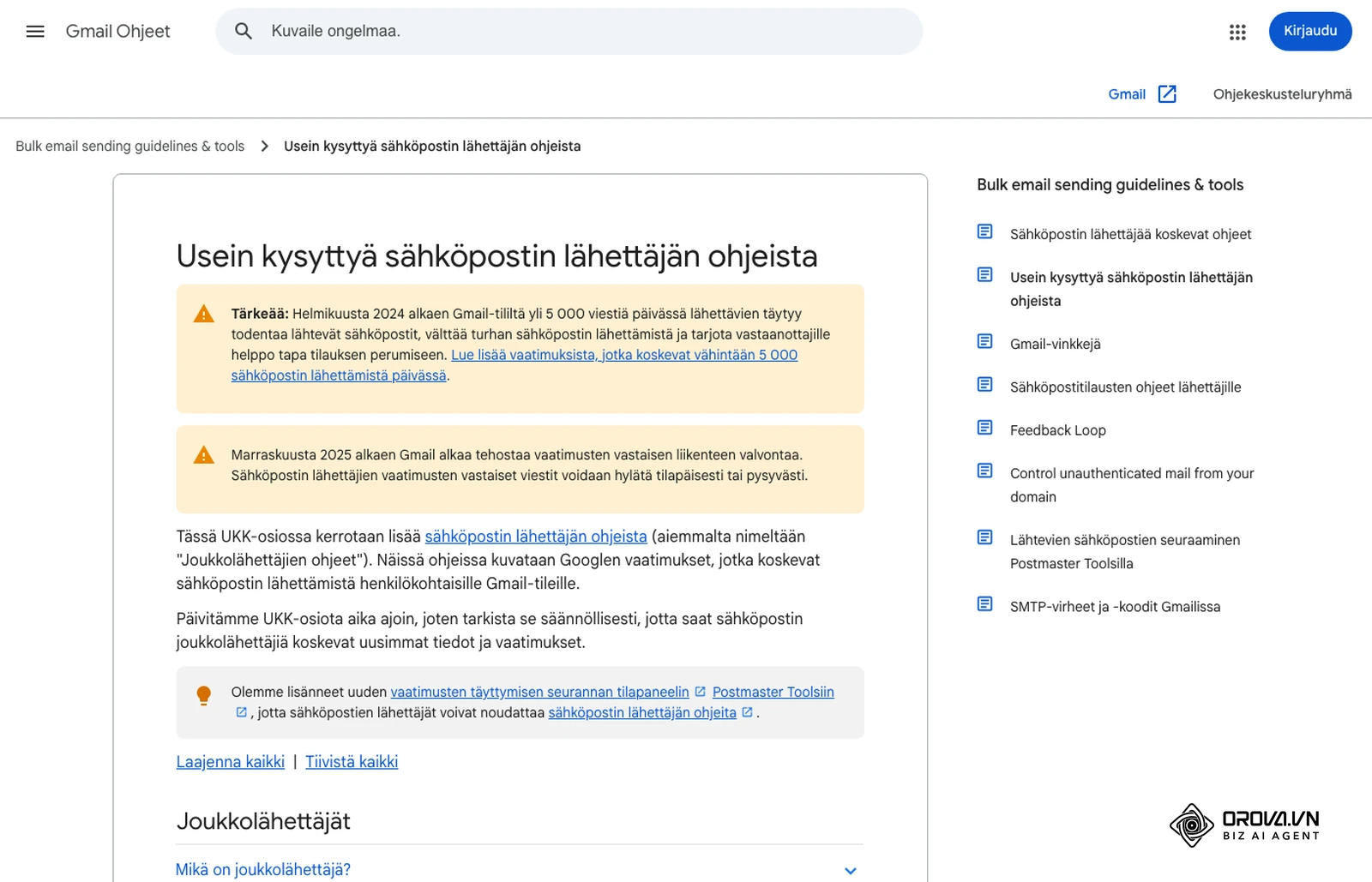1372x882 pixels.
Task: Open the hamburger main menu
Action: tap(35, 32)
